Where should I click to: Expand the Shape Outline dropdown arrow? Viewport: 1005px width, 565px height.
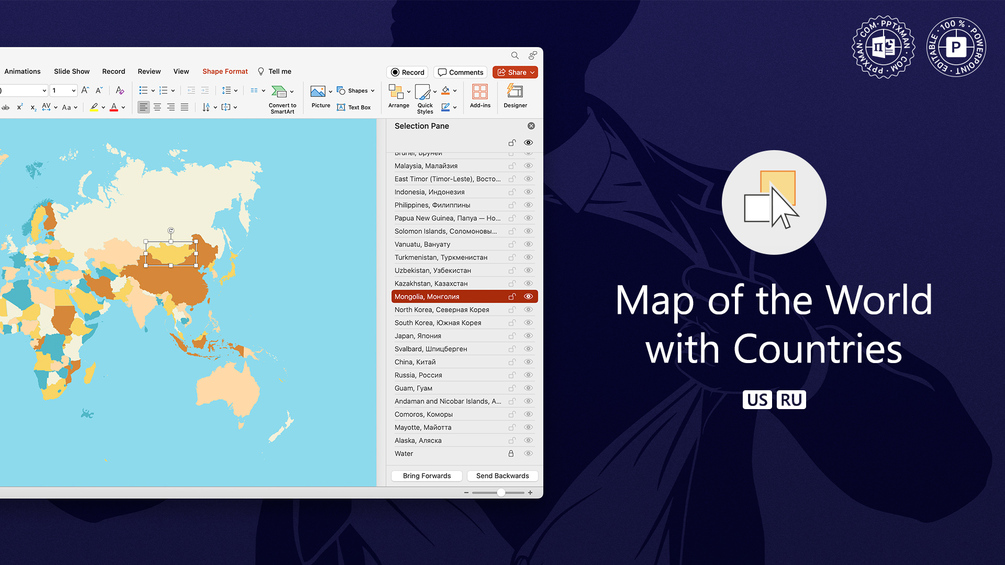coord(454,108)
